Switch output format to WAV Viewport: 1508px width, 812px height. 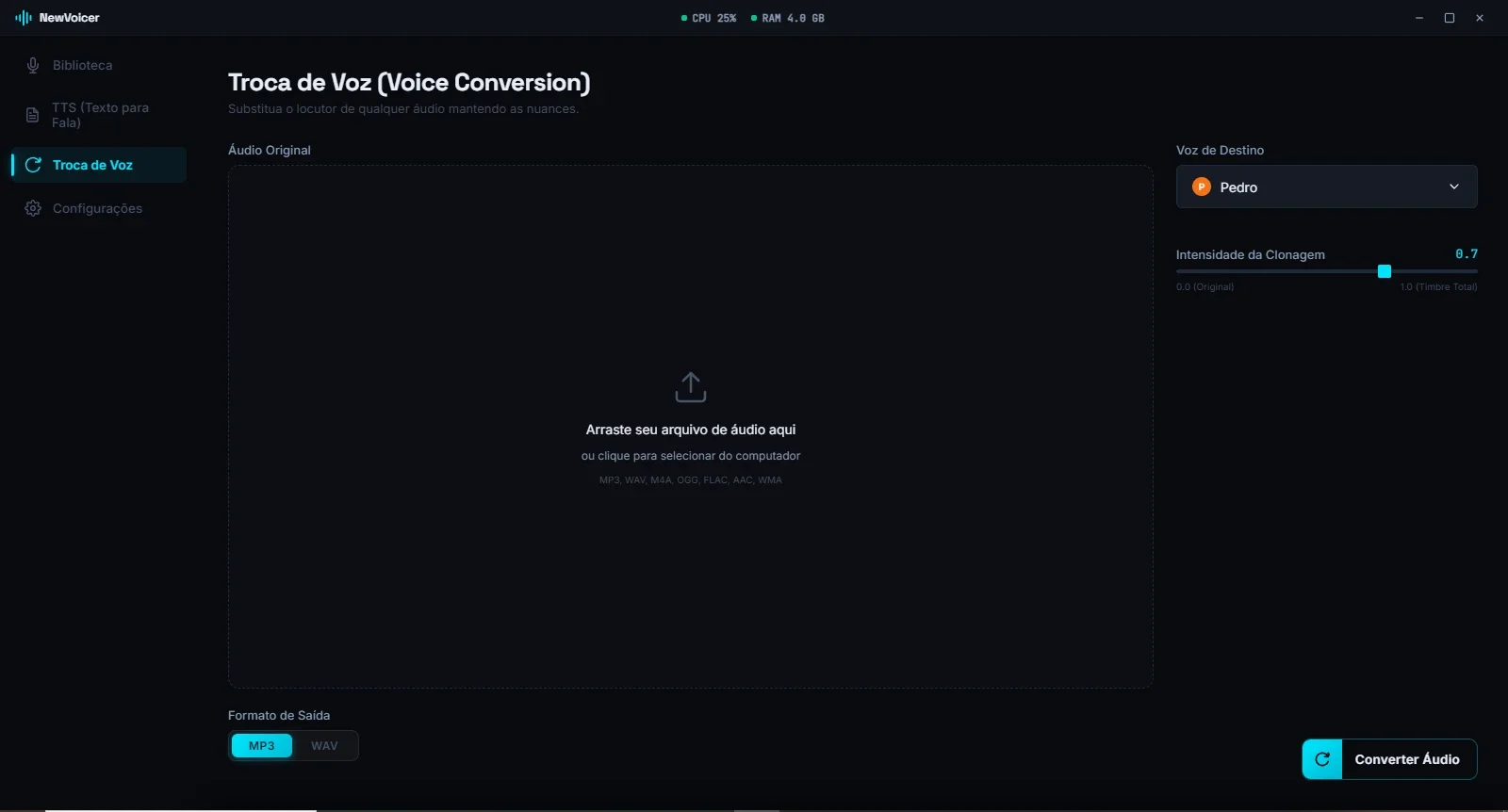tap(324, 746)
